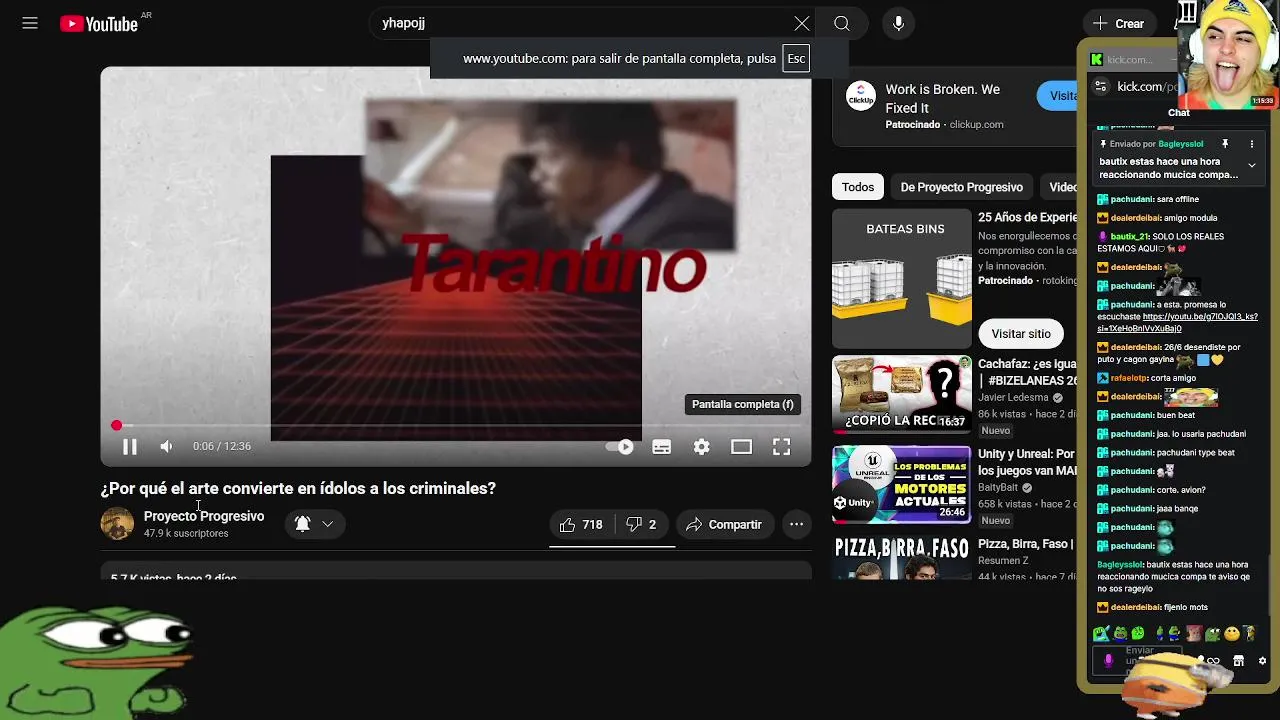Open the Kick tab favicon in the chat window

(x=1097, y=60)
